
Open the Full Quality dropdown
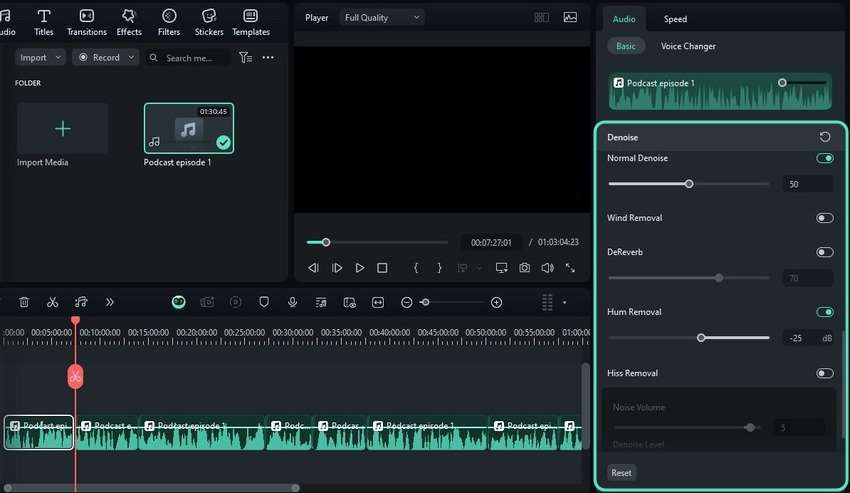[x=382, y=17]
